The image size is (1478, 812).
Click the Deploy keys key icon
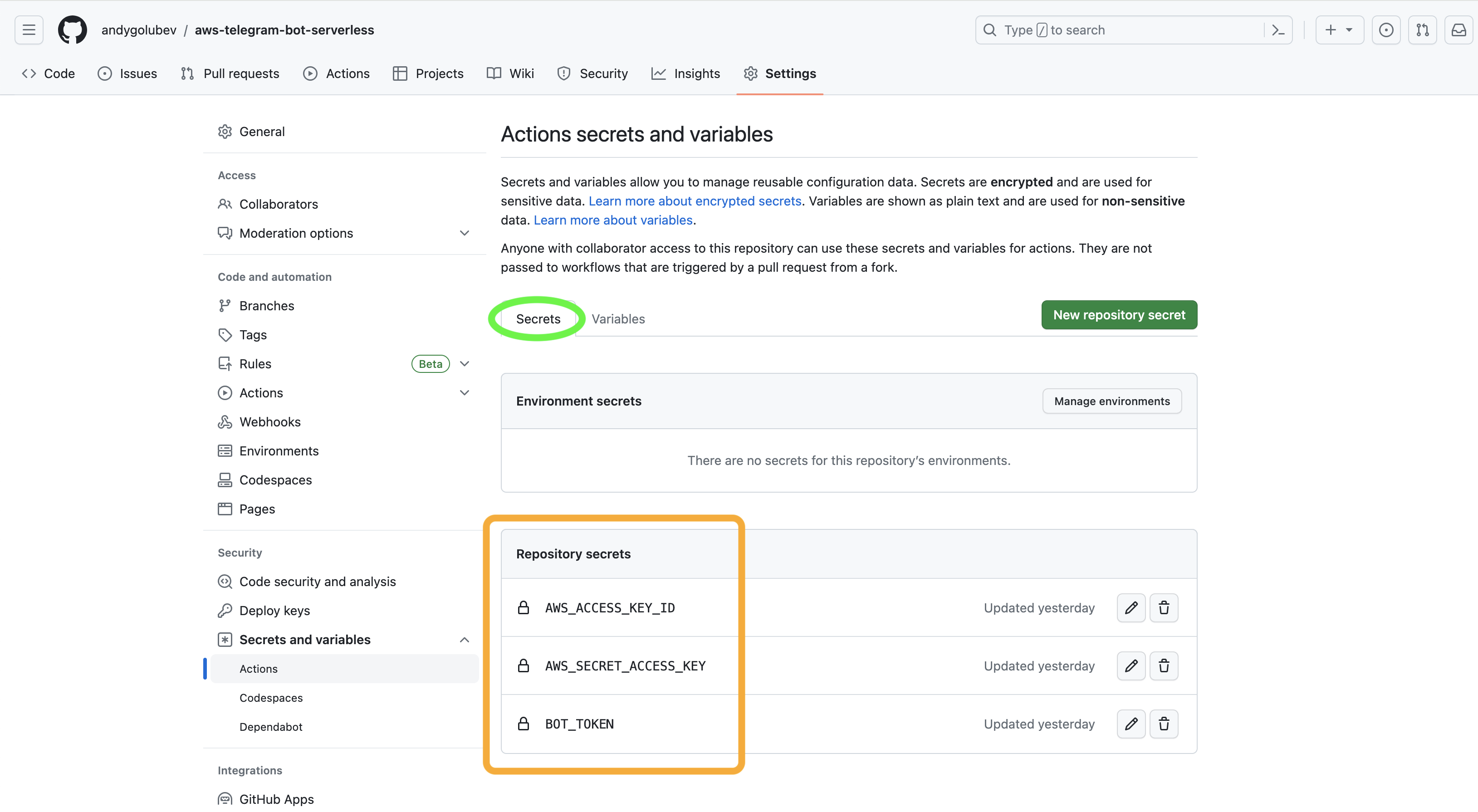pyautogui.click(x=225, y=610)
